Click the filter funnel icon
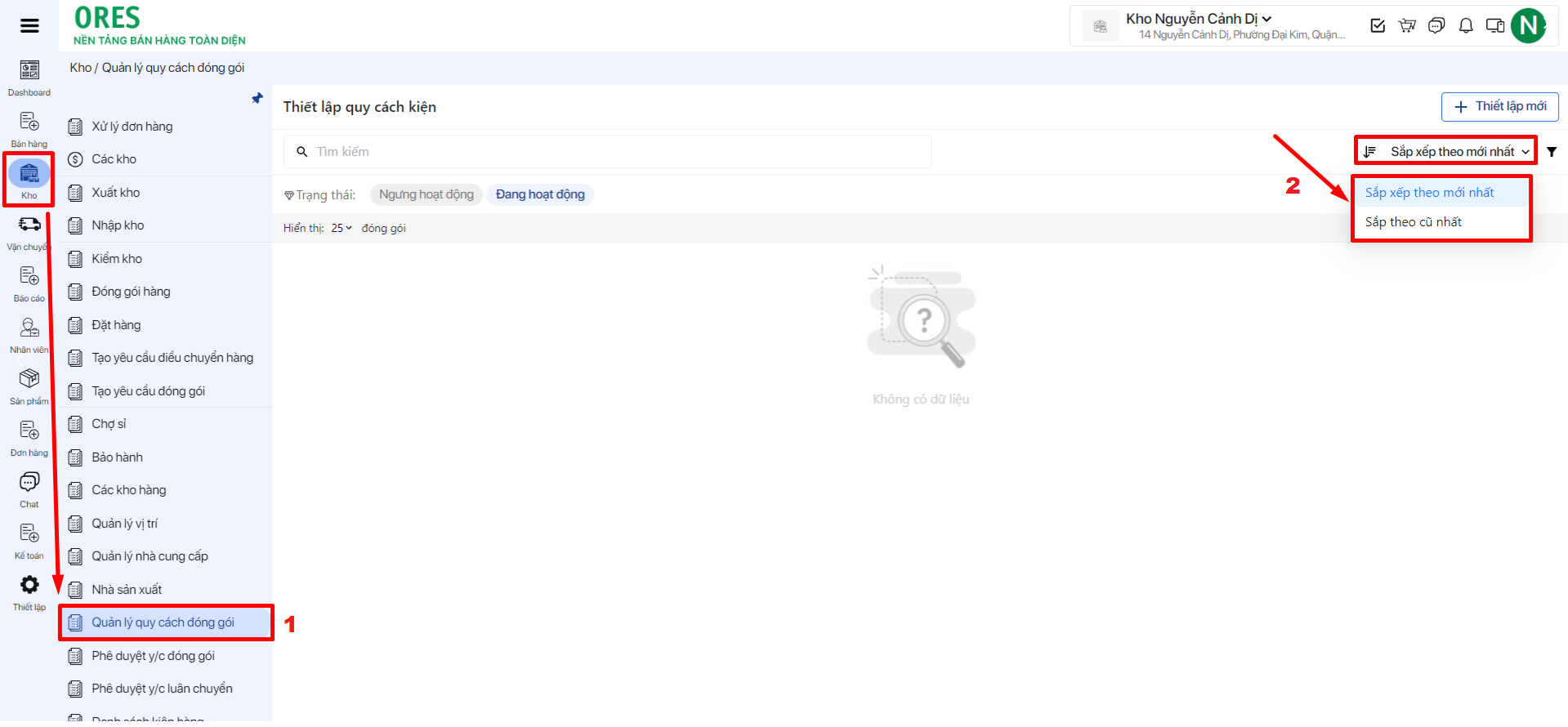The width and height of the screenshot is (1568, 727). click(1552, 152)
